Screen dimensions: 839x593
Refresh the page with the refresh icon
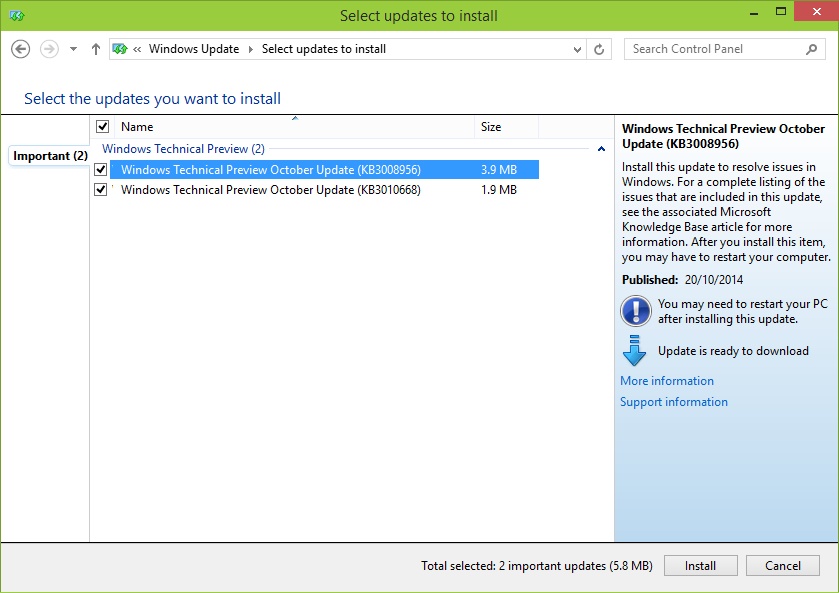pos(599,50)
